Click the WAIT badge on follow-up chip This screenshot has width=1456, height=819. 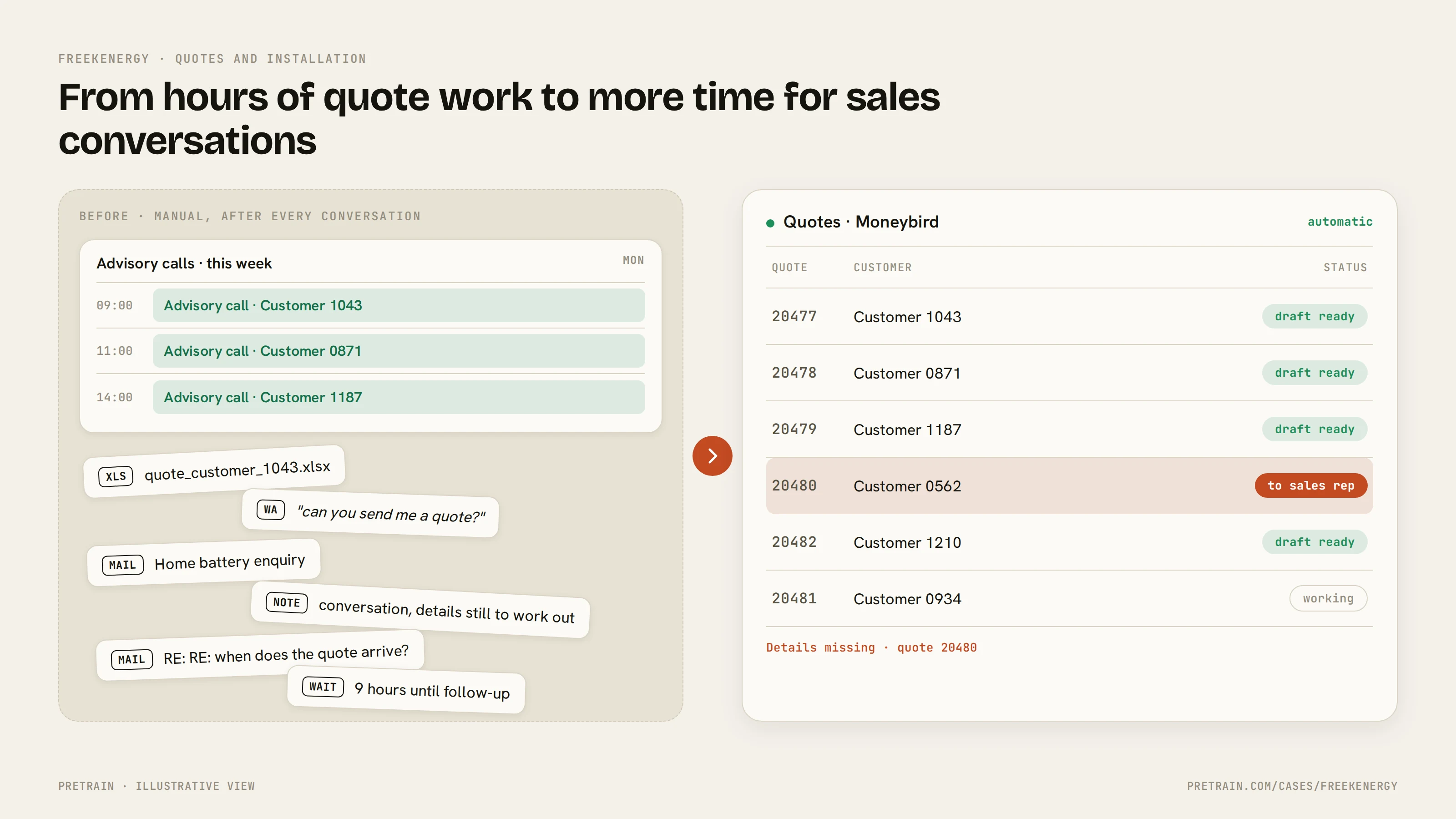click(323, 687)
